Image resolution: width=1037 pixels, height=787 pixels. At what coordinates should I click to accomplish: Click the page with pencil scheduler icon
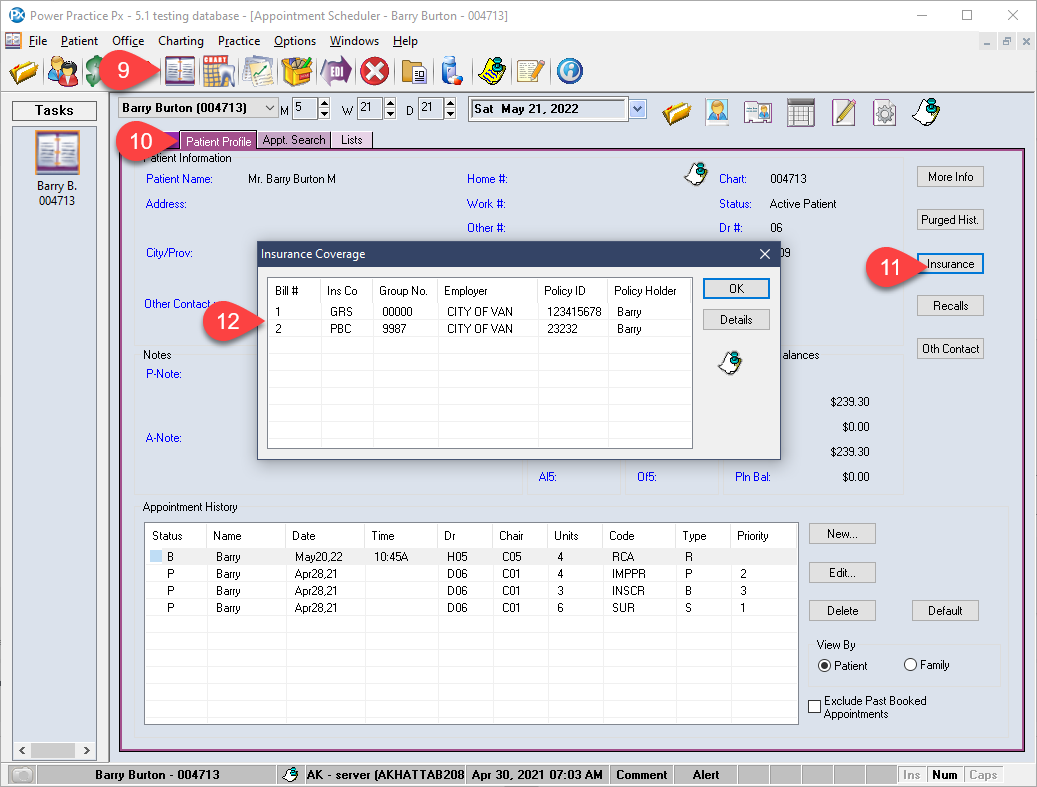844,112
